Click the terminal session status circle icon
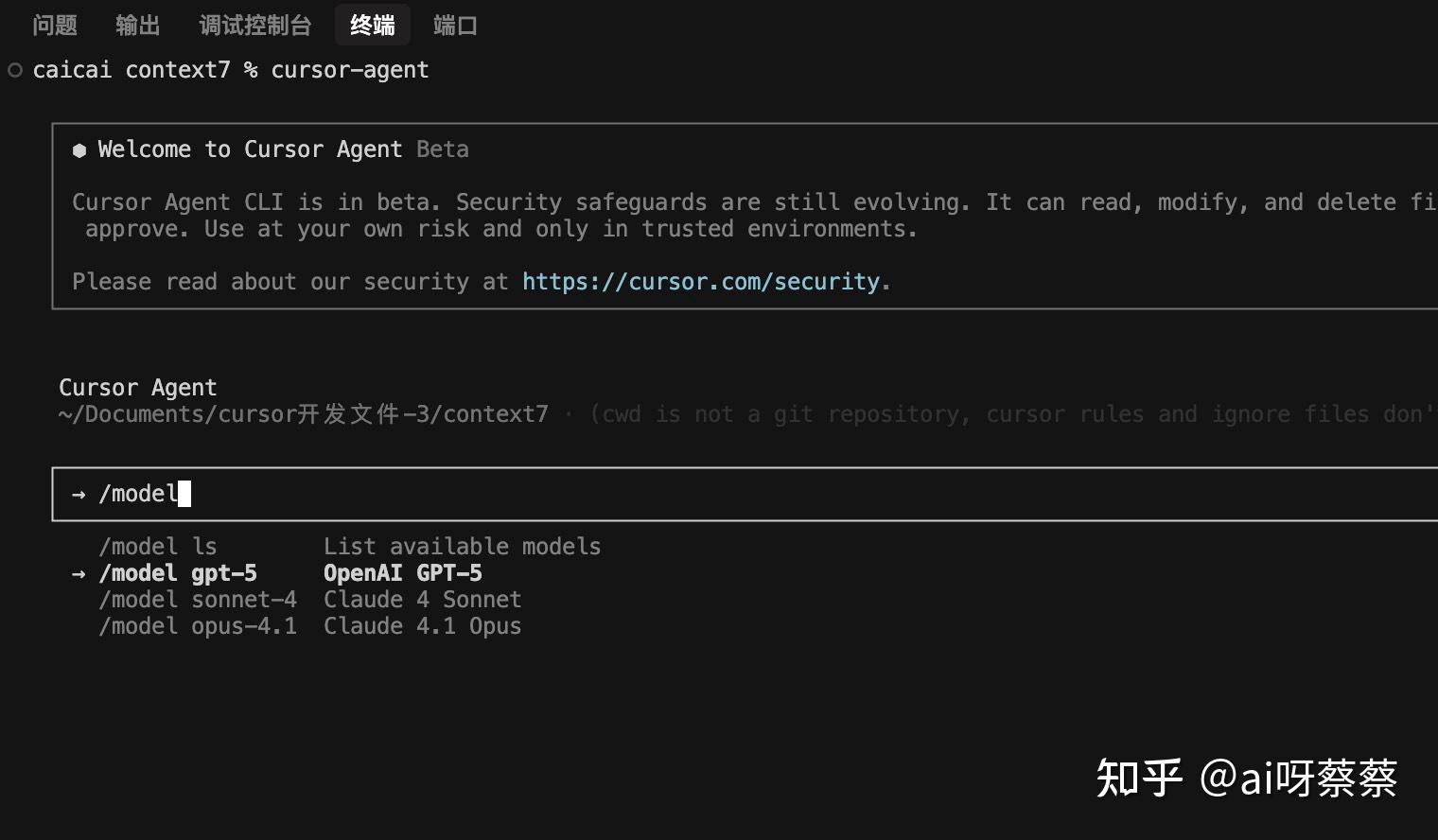This screenshot has height=840, width=1438. 14,69
